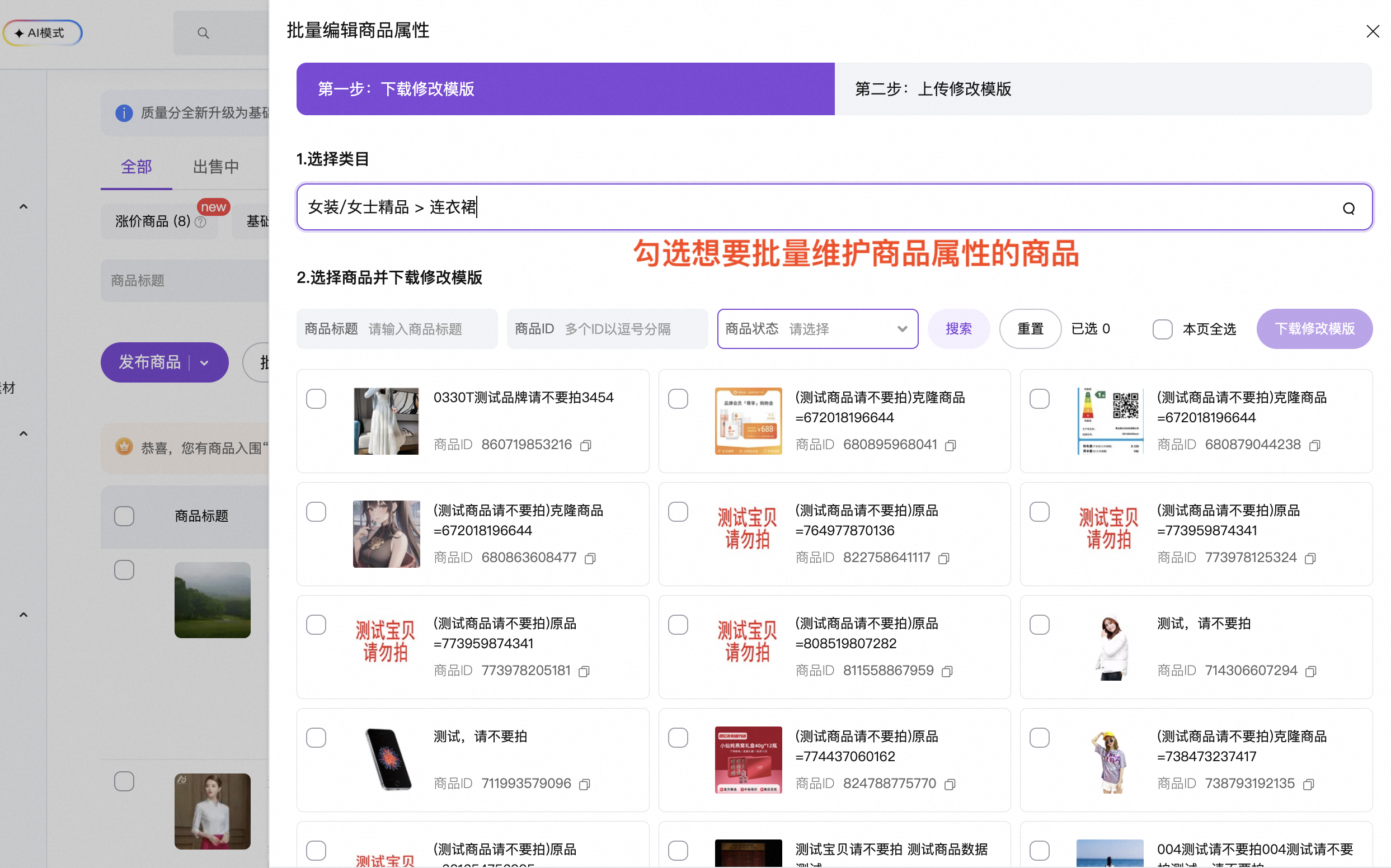1391x868 pixels.
Task: Click the anime girl product thumbnail
Action: 386,535
